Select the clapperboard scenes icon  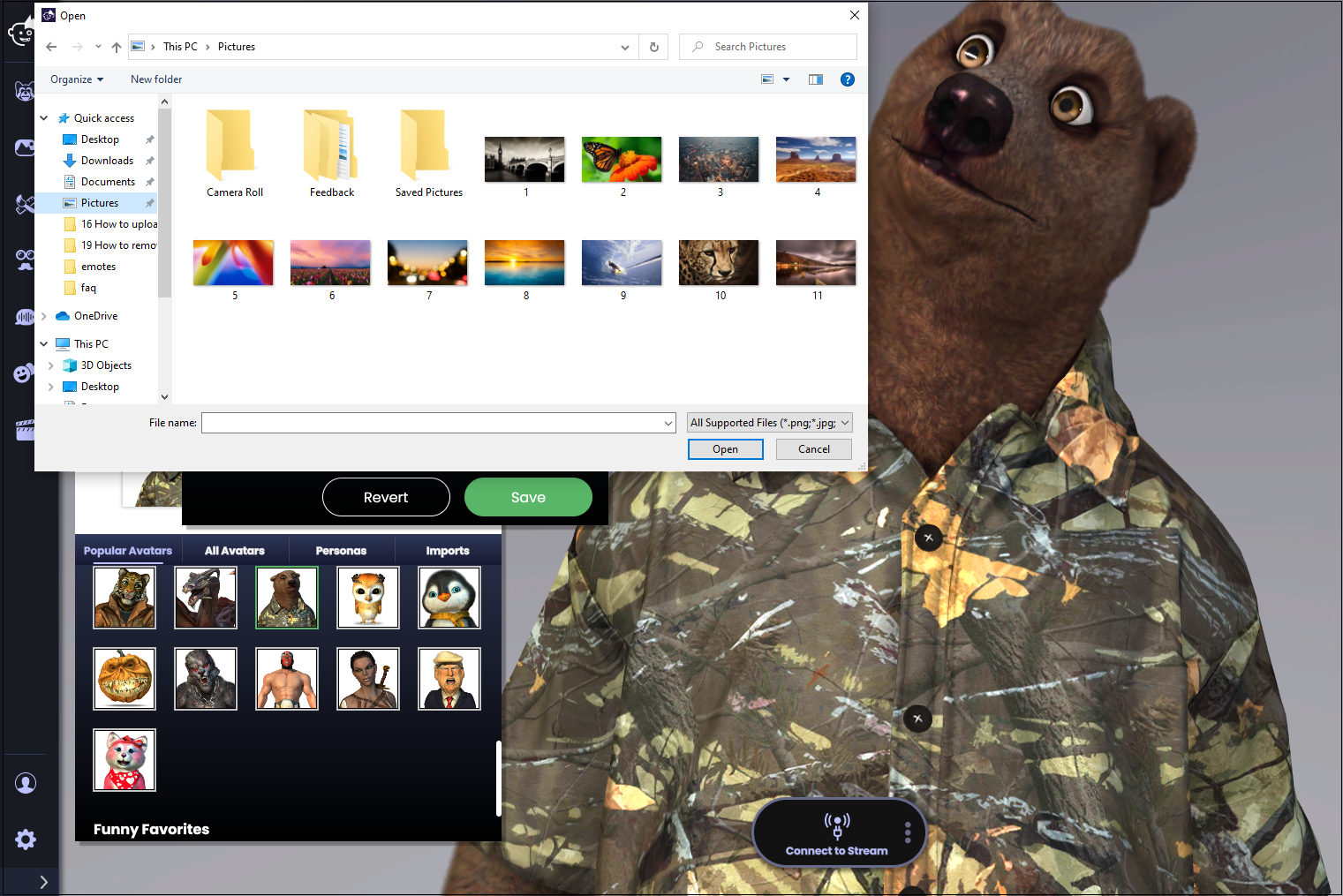[24, 429]
